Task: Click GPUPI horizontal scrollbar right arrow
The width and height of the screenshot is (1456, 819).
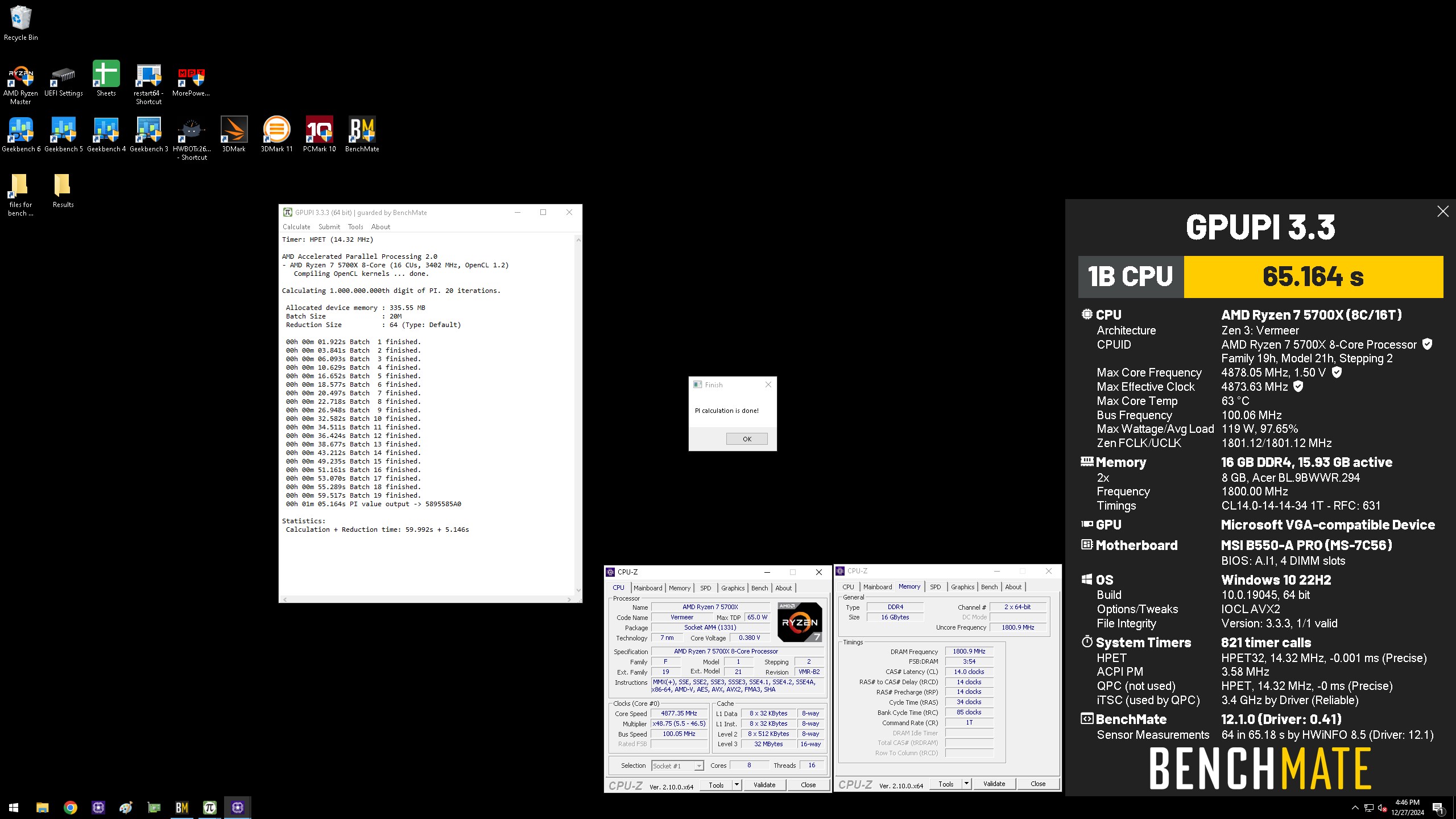Action: click(569, 599)
